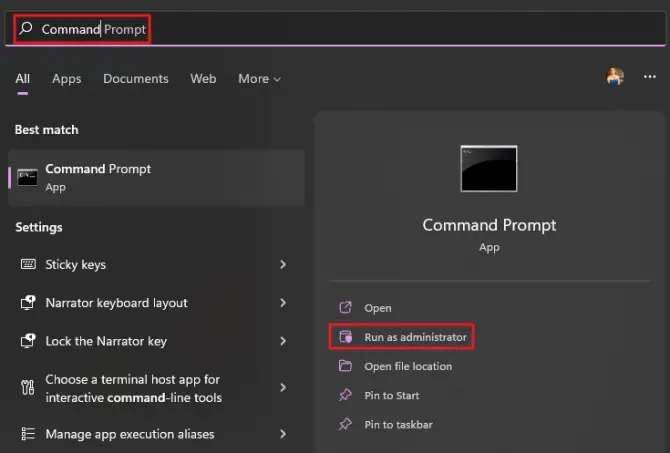Expand Narrator keyboard layout chevron
The image size is (670, 453).
click(283, 303)
